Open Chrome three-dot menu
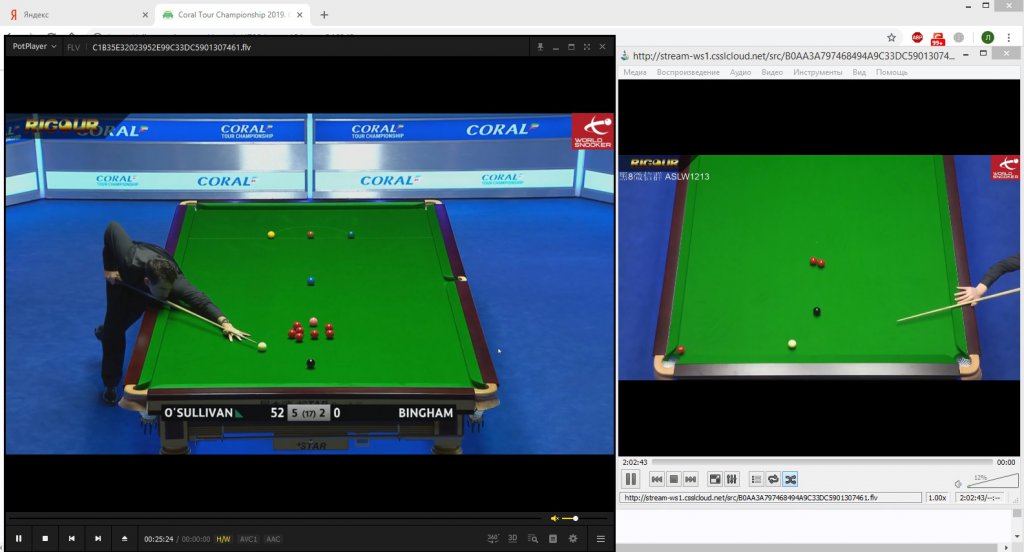The image size is (1024, 552). click(x=1009, y=37)
